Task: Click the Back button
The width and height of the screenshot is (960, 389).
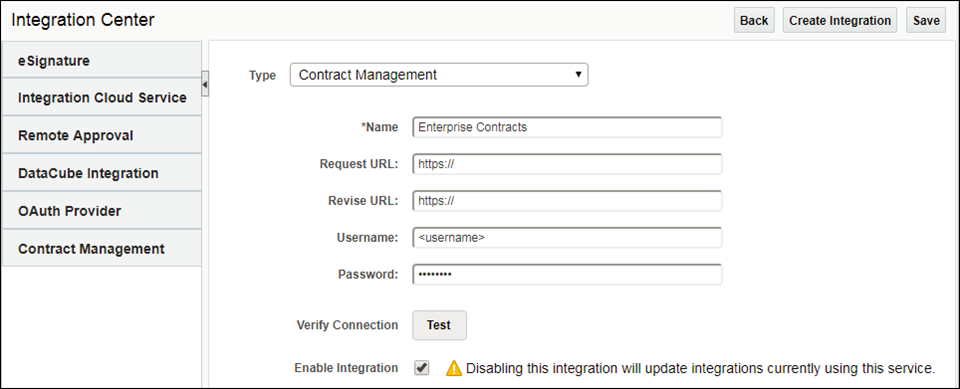Action: [x=754, y=20]
